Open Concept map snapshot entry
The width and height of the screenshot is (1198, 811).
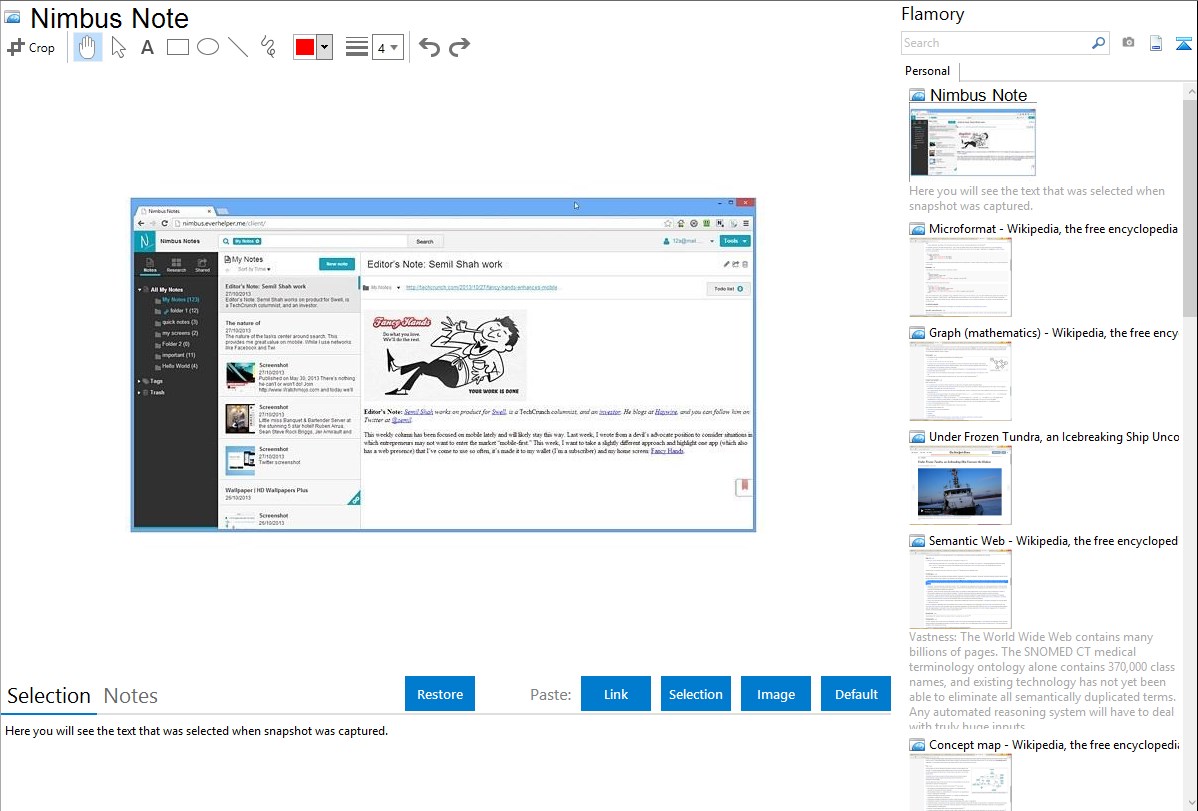coord(1053,744)
